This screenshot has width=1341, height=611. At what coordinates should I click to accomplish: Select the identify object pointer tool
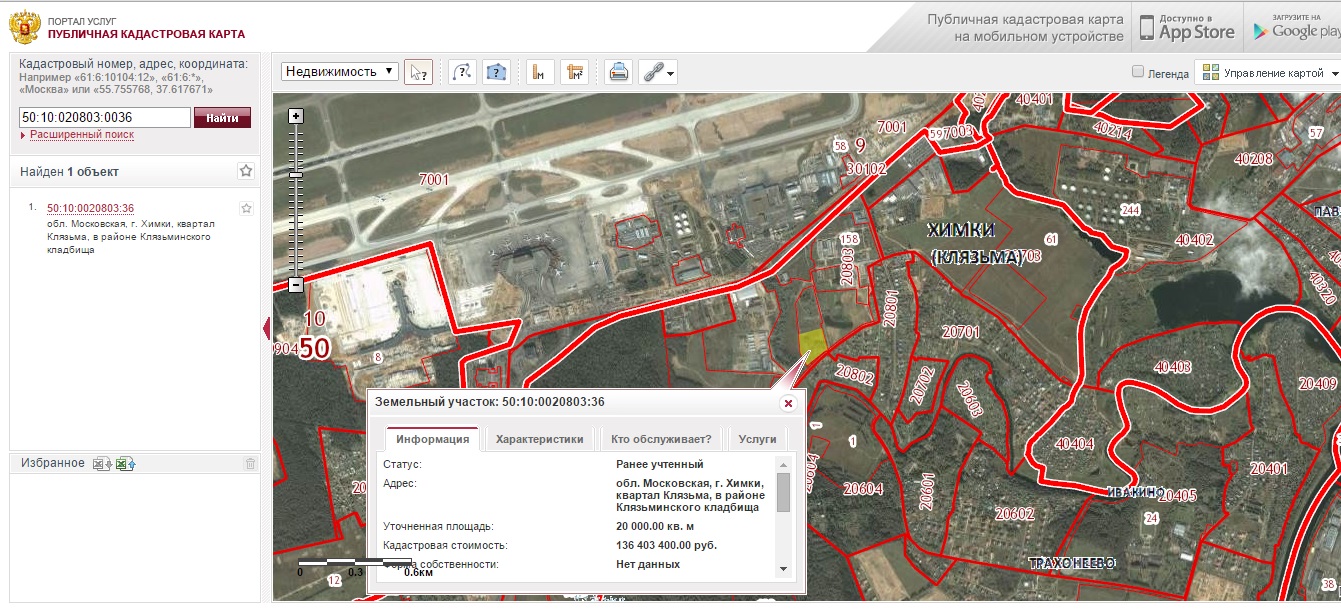pyautogui.click(x=418, y=72)
